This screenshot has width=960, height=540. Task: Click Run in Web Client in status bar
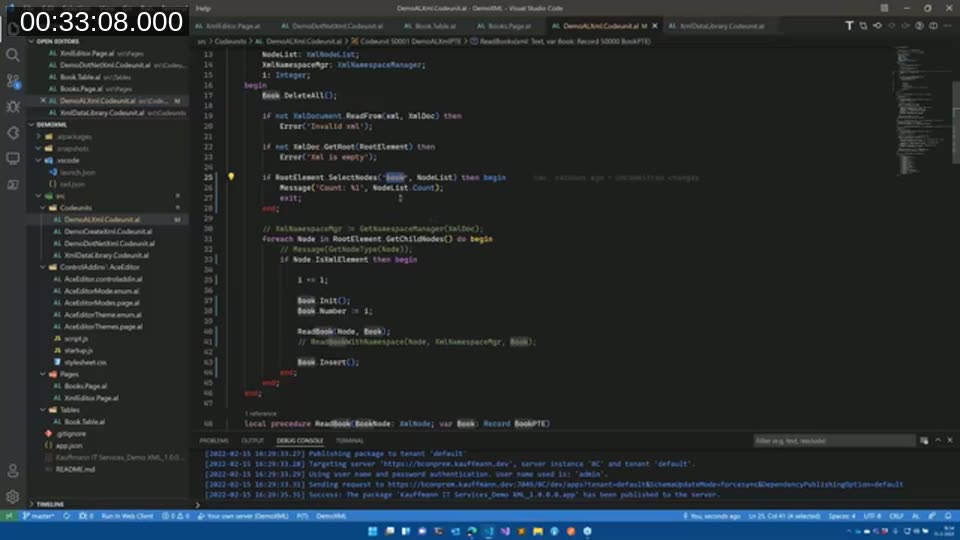(x=127, y=516)
